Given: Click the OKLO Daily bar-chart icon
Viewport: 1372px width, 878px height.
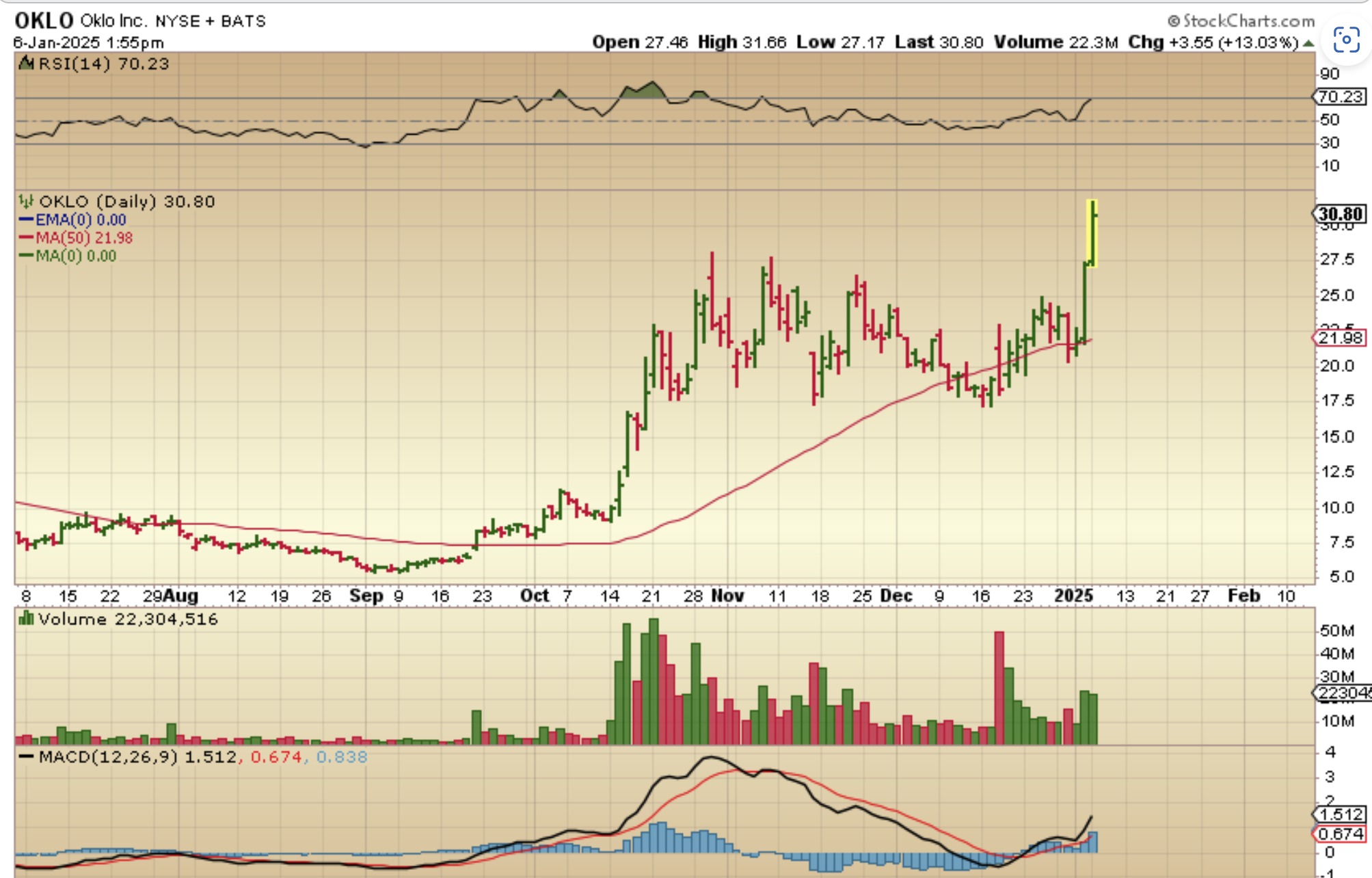Looking at the screenshot, I should 26,201.
